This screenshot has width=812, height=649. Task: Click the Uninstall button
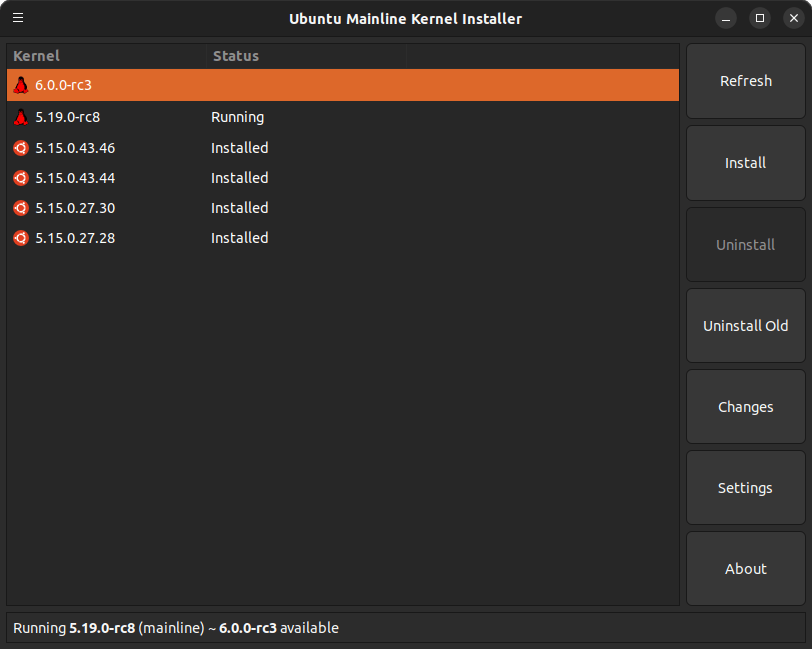(746, 245)
